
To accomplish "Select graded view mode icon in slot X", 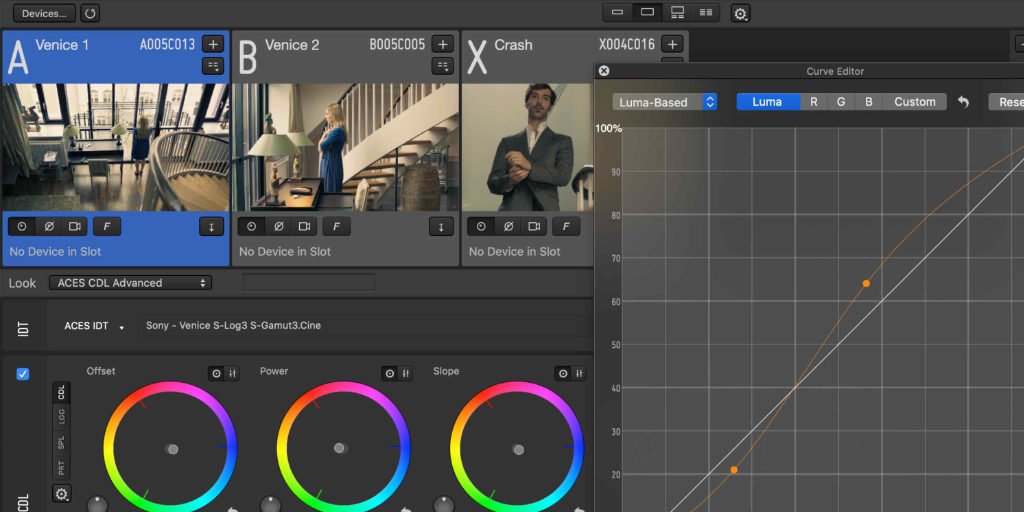I will pos(481,227).
